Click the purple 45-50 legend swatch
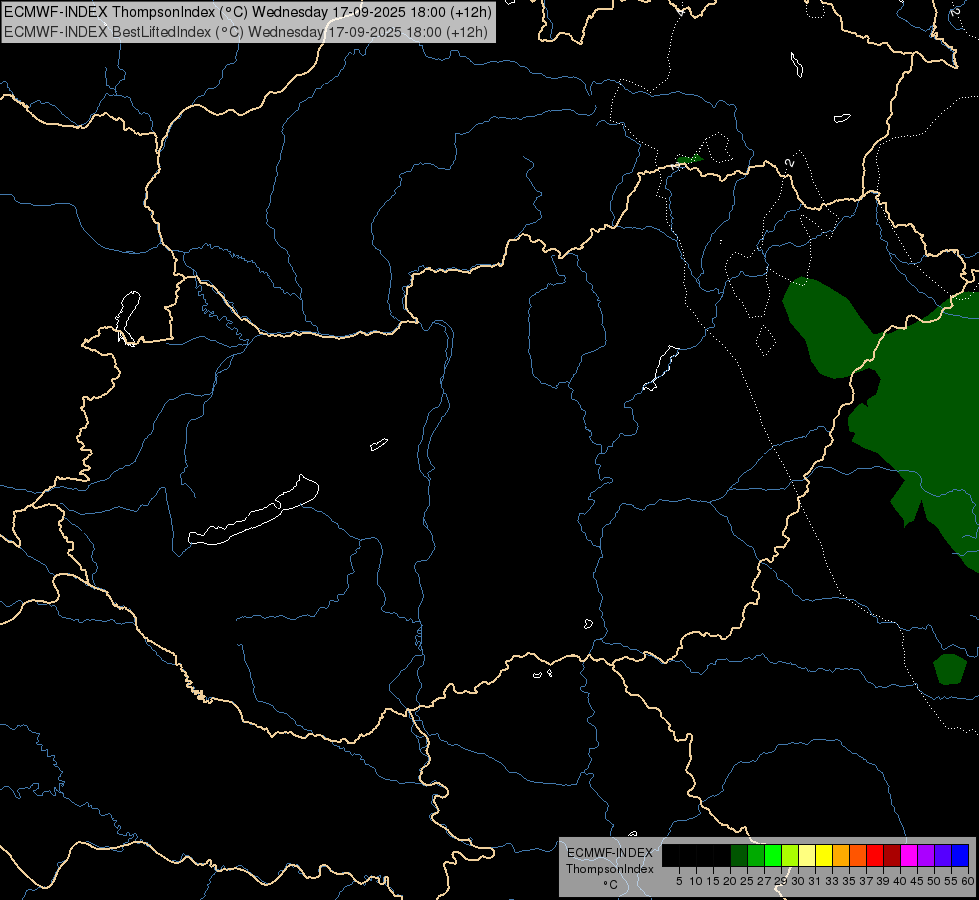The width and height of the screenshot is (979, 900). tap(925, 855)
